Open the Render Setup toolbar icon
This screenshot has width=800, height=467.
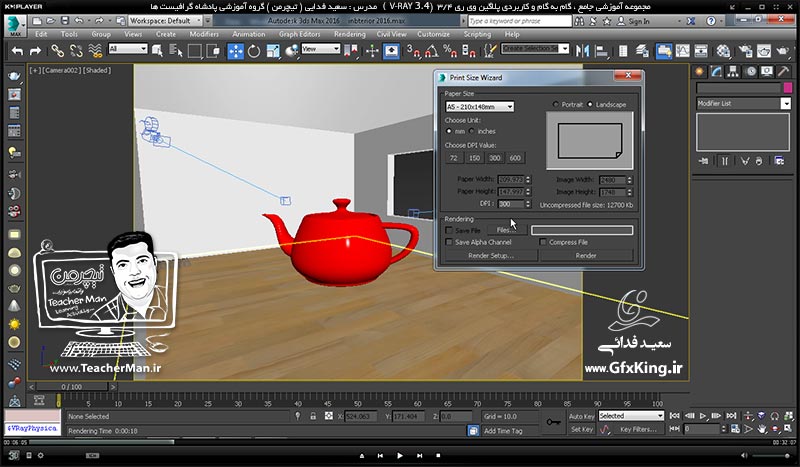tap(745, 51)
